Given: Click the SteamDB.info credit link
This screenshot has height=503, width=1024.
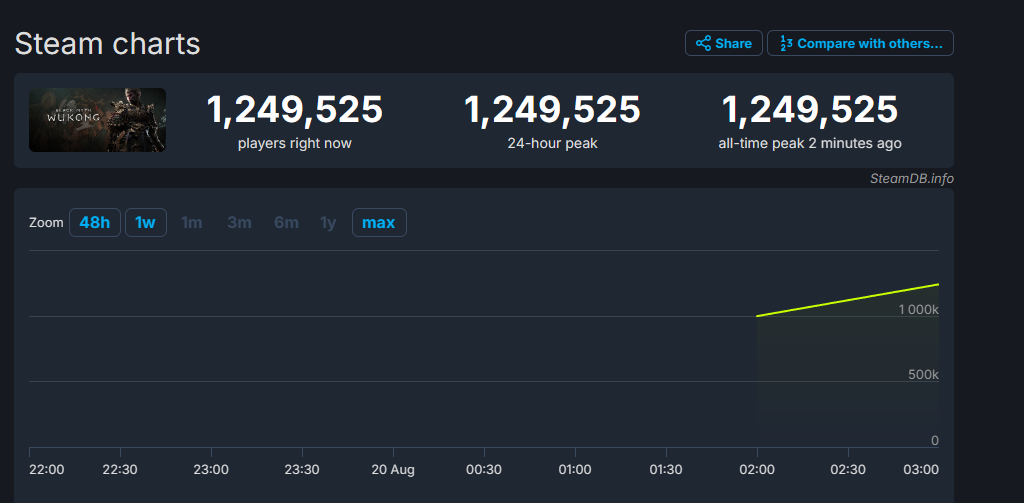Looking at the screenshot, I should [x=910, y=178].
